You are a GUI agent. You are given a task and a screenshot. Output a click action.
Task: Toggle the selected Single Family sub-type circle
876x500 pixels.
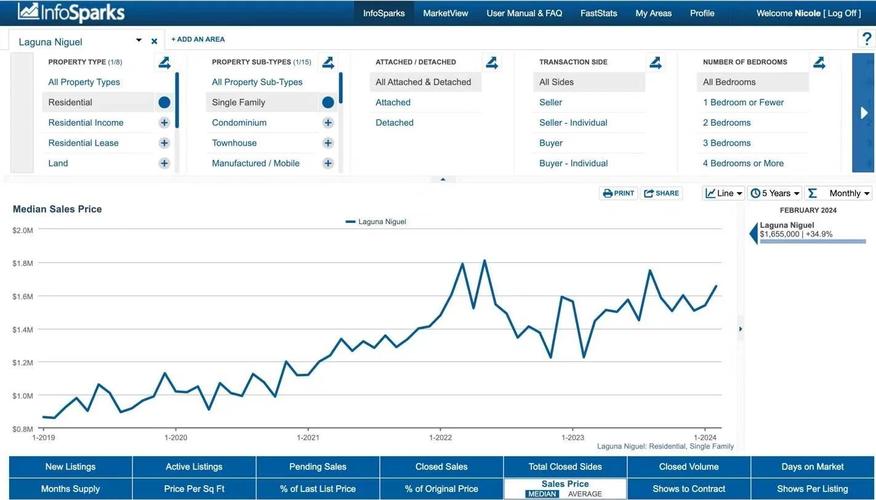[328, 102]
